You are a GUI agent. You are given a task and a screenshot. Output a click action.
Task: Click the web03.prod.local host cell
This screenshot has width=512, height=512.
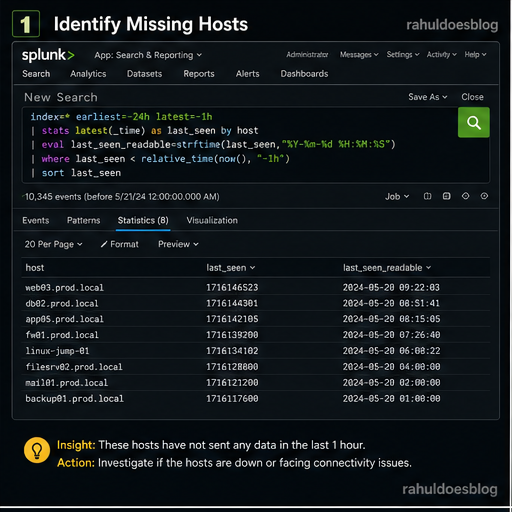(64, 288)
